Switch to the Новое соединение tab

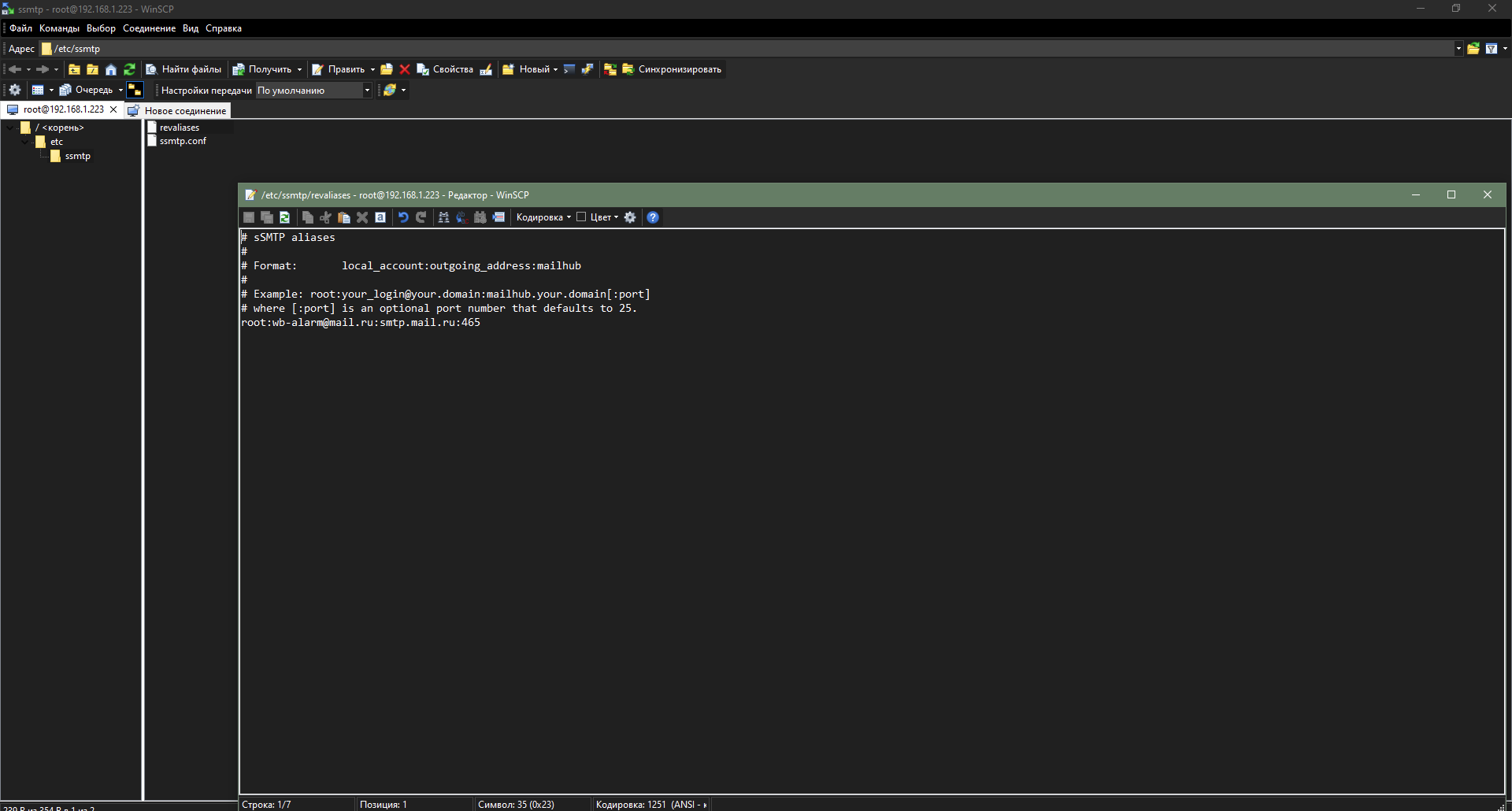pyautogui.click(x=178, y=111)
